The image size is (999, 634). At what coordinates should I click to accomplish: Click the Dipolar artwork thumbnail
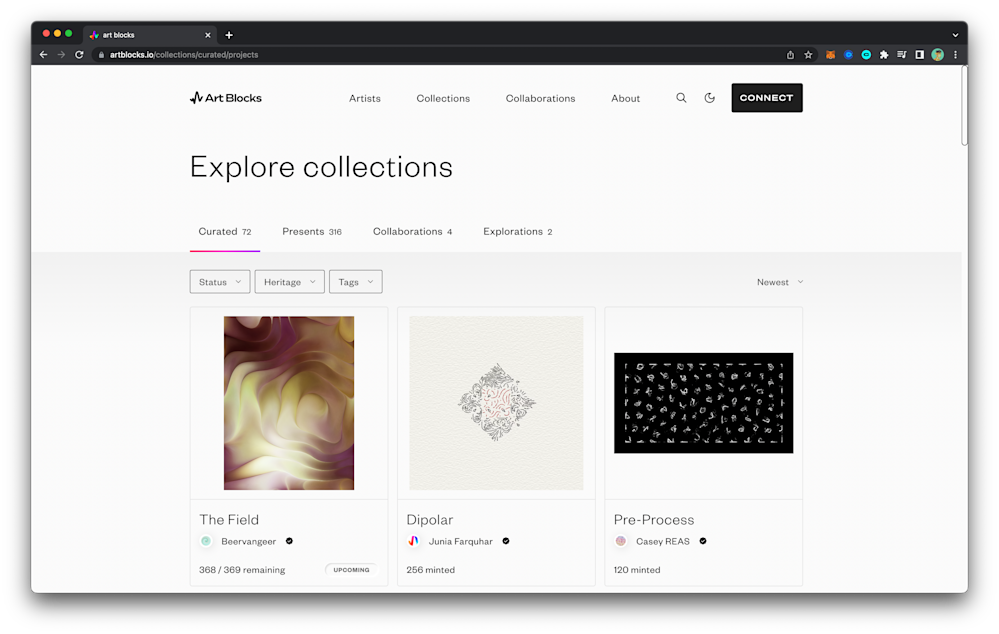[496, 403]
